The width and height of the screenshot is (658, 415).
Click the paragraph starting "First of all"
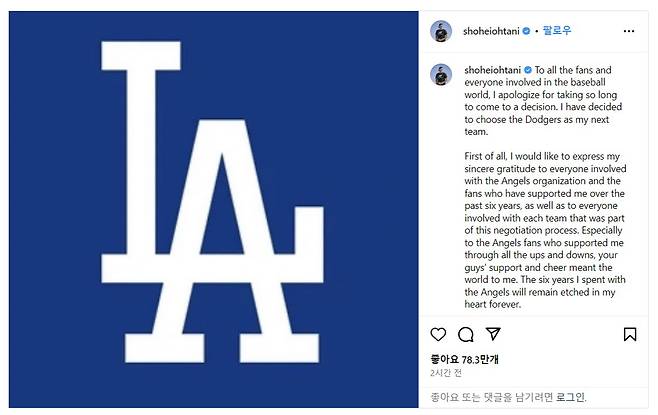(540, 230)
